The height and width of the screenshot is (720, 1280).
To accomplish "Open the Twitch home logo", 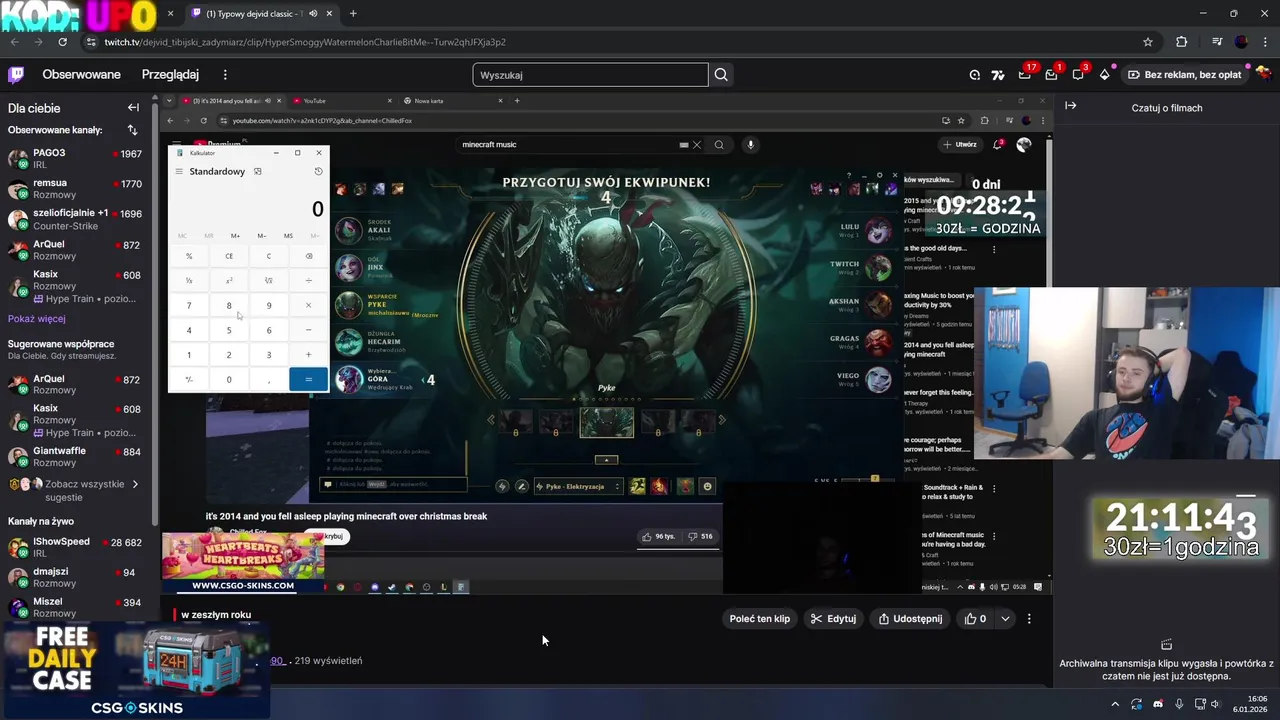I will (16, 74).
